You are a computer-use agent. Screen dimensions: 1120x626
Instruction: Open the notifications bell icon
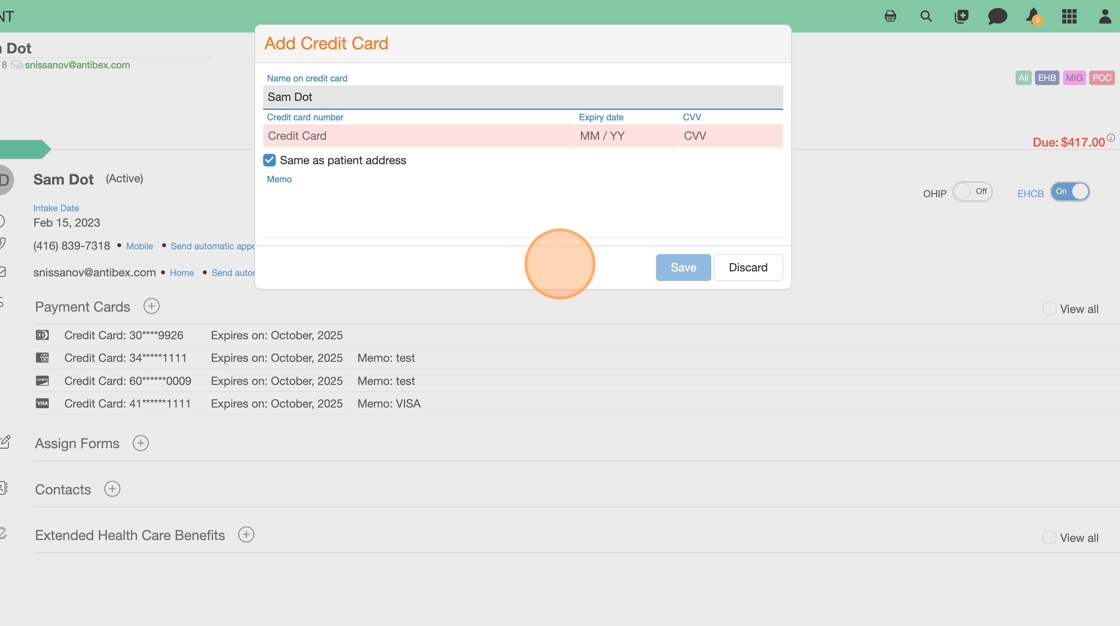click(1033, 16)
